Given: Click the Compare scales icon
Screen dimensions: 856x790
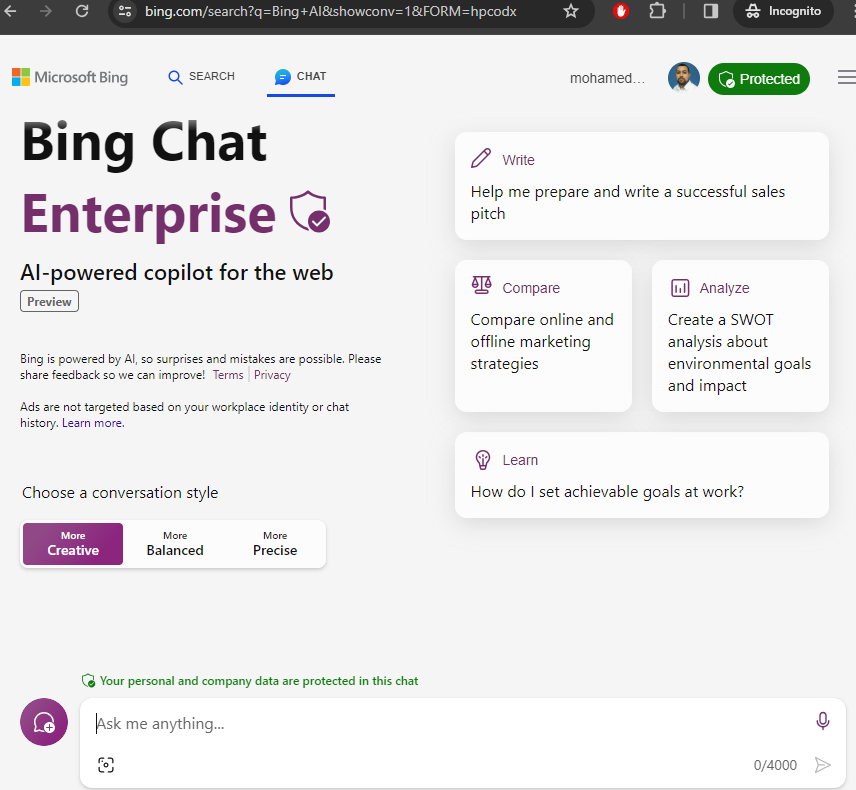Looking at the screenshot, I should click(x=482, y=286).
